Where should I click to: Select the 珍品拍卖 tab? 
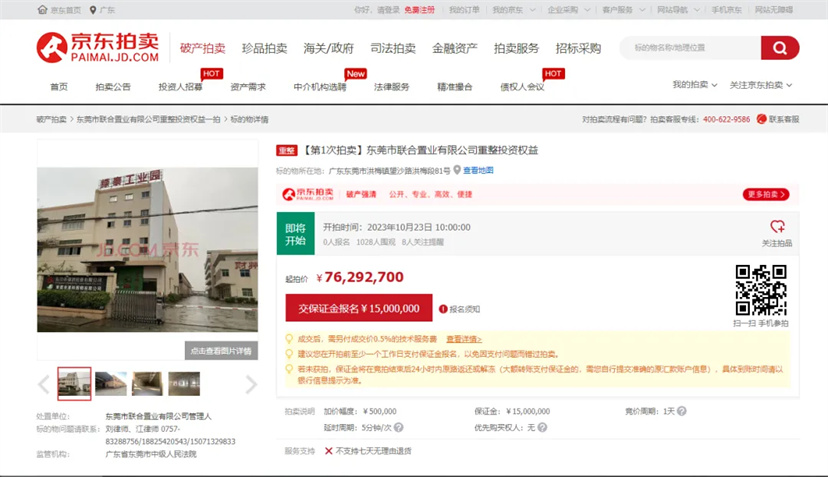[265, 48]
